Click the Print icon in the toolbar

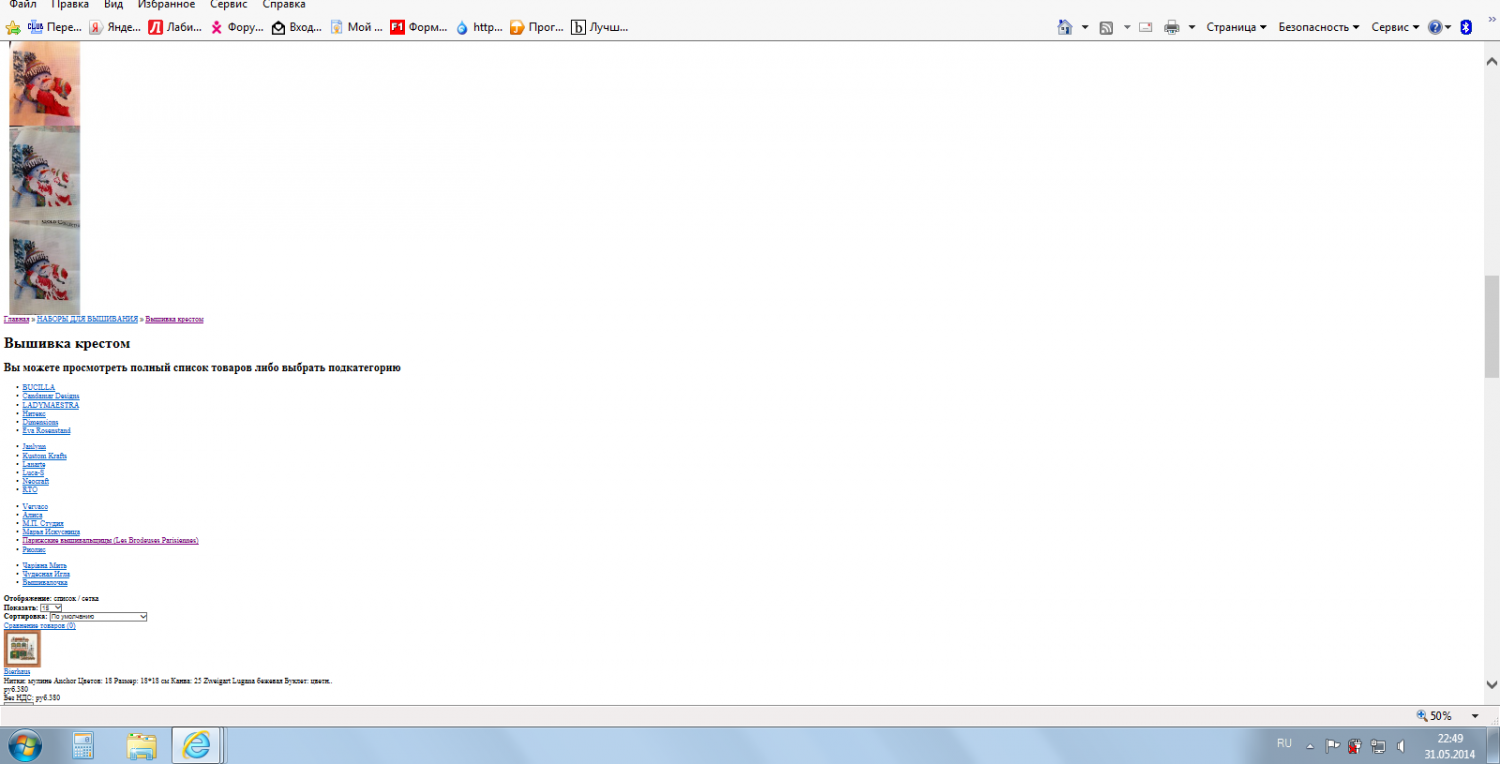pos(1171,27)
